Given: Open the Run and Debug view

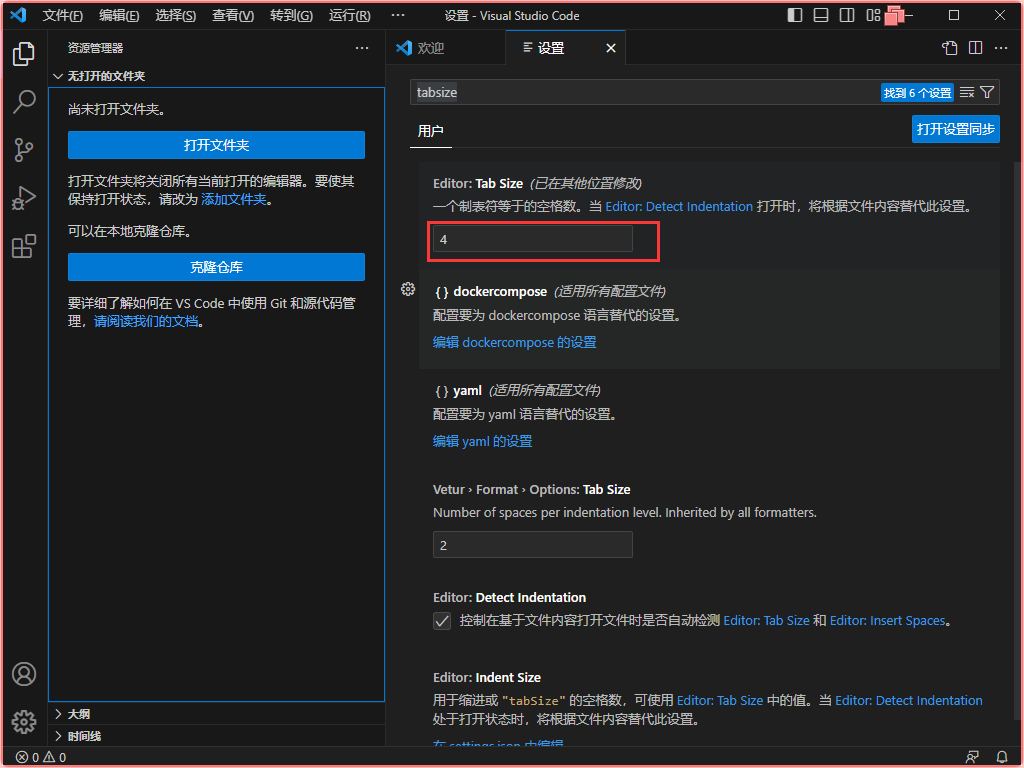Looking at the screenshot, I should (x=24, y=198).
